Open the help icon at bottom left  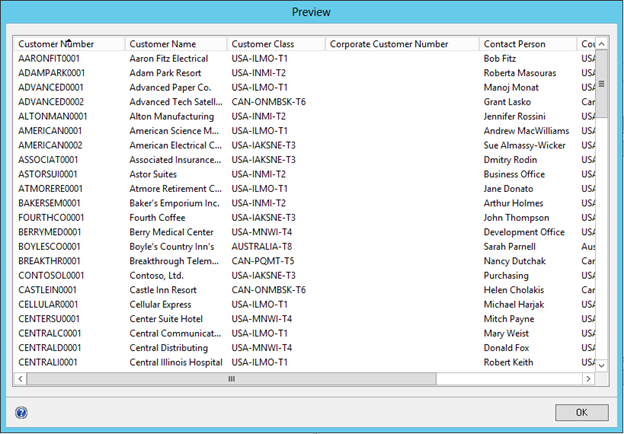coord(21,413)
